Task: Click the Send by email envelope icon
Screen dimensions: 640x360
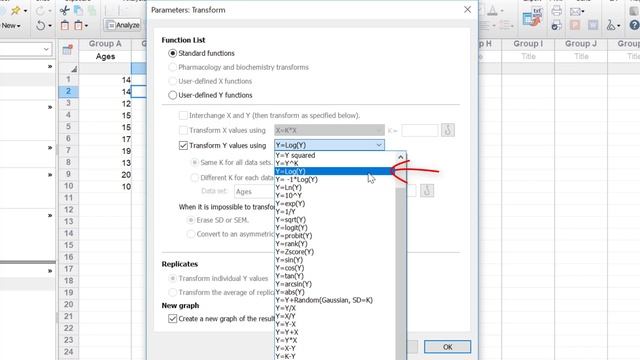Action: pos(576,11)
